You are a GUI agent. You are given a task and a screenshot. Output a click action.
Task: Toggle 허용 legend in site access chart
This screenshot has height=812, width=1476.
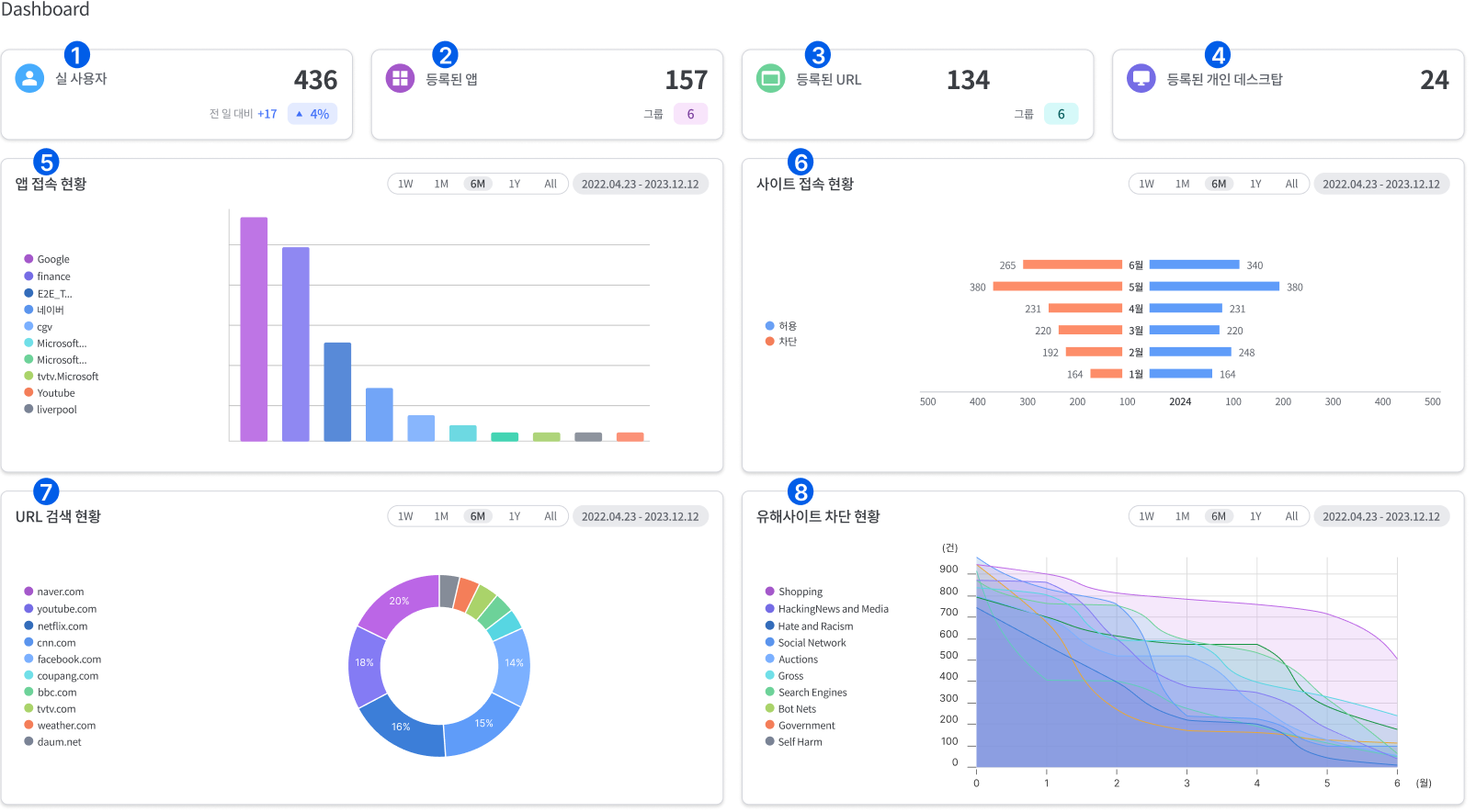point(781,326)
